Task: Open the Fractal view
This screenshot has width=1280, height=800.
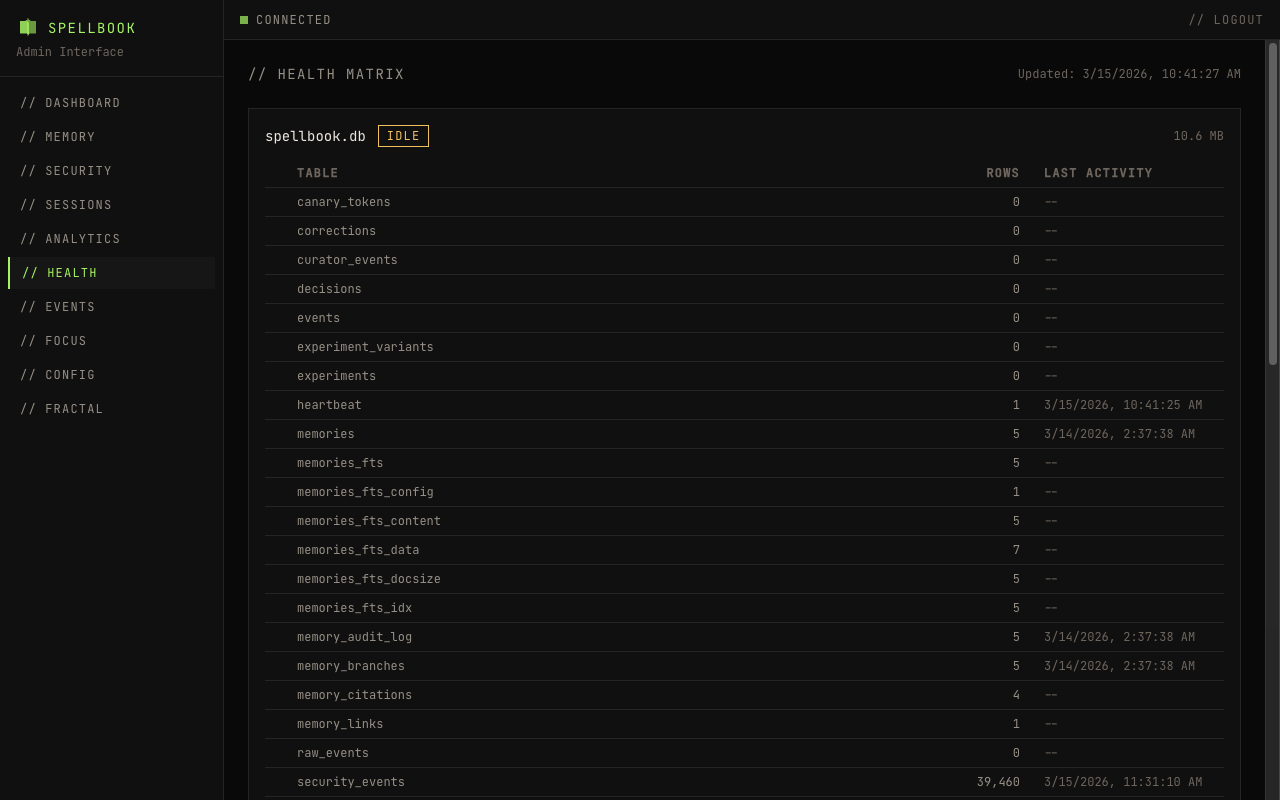Action: coord(62,409)
